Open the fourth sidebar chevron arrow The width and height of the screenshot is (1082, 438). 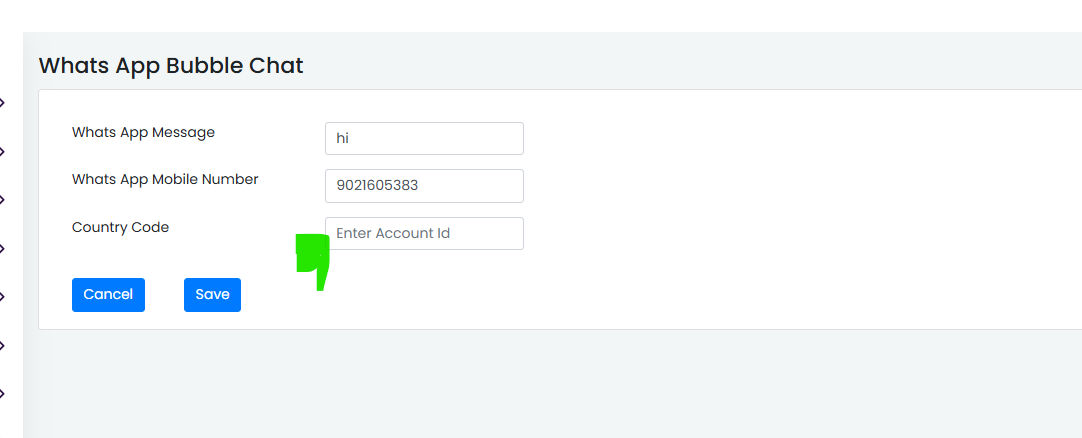coord(2,248)
